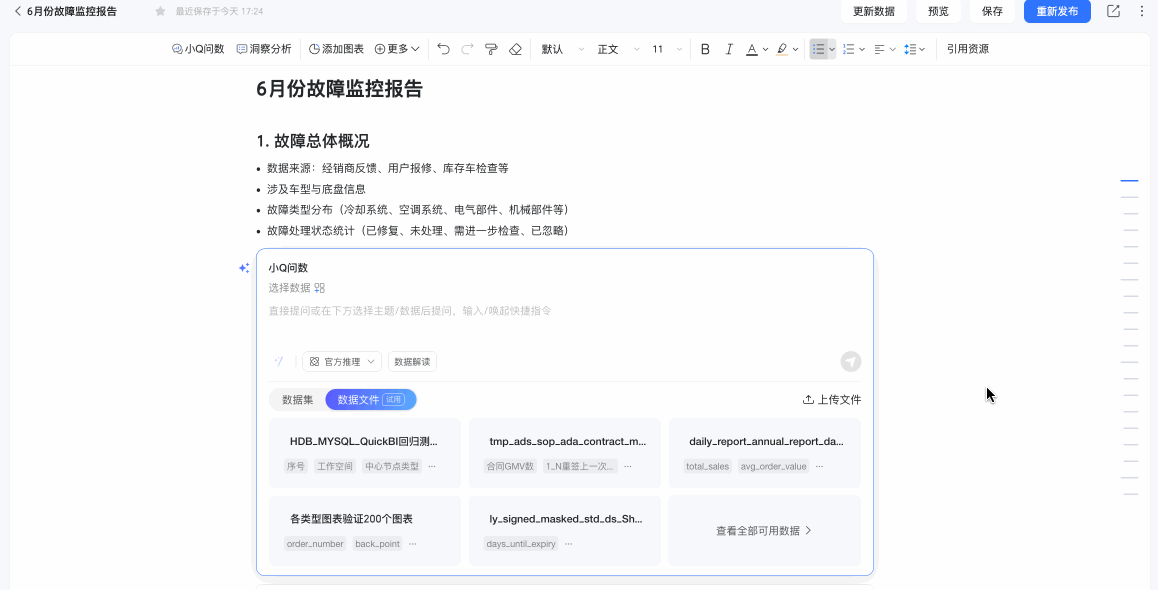The height and width of the screenshot is (590, 1158).
Task: Open the 官方推理 dropdown
Action: pyautogui.click(x=342, y=362)
